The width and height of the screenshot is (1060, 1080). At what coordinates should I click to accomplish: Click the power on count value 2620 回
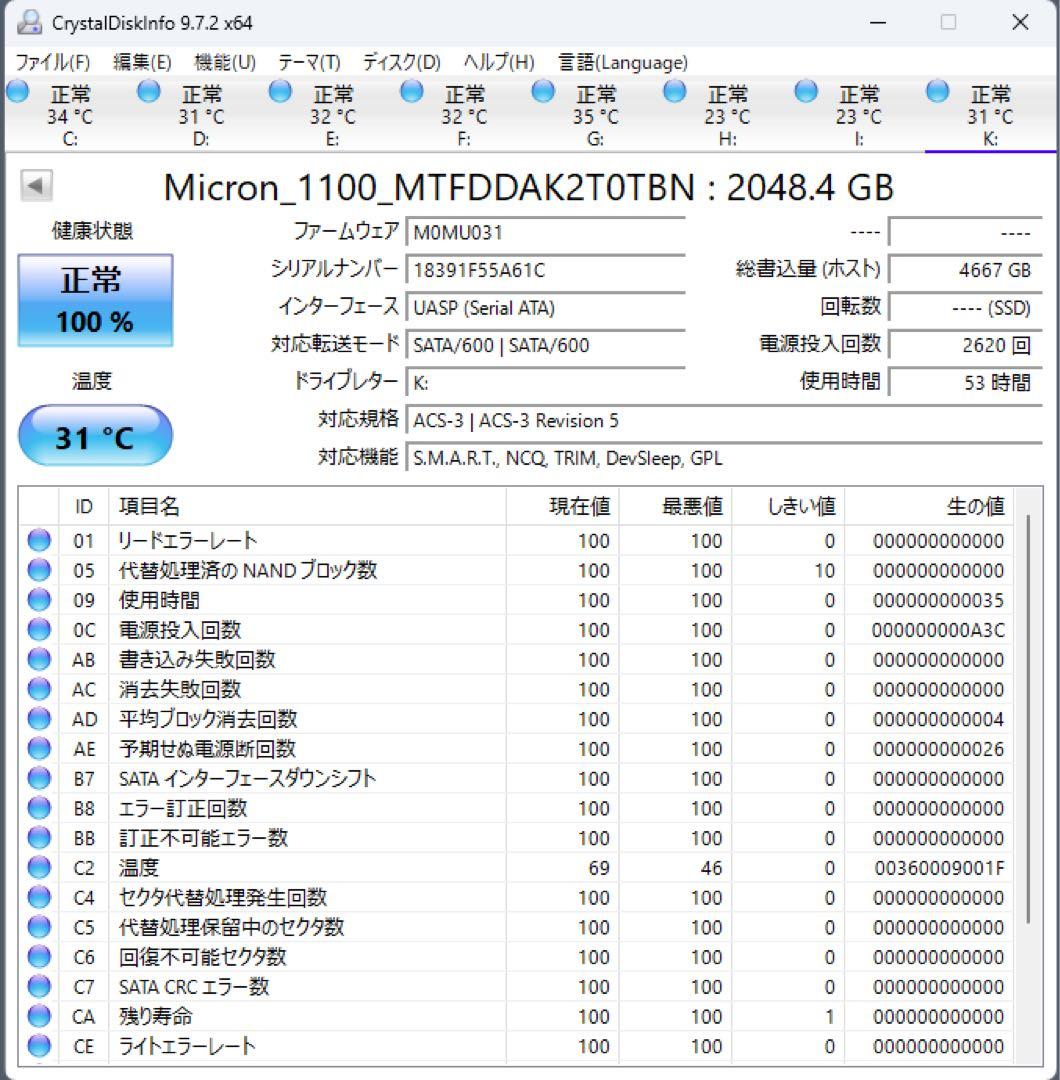pyautogui.click(x=965, y=345)
